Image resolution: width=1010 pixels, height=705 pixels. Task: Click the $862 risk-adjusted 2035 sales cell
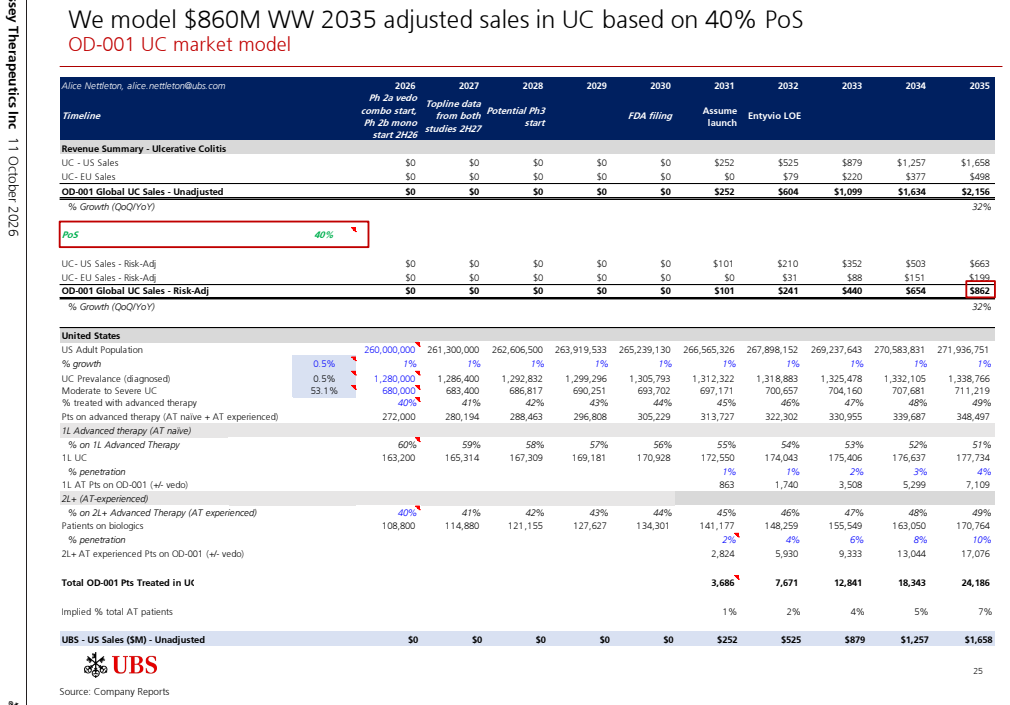(980, 291)
